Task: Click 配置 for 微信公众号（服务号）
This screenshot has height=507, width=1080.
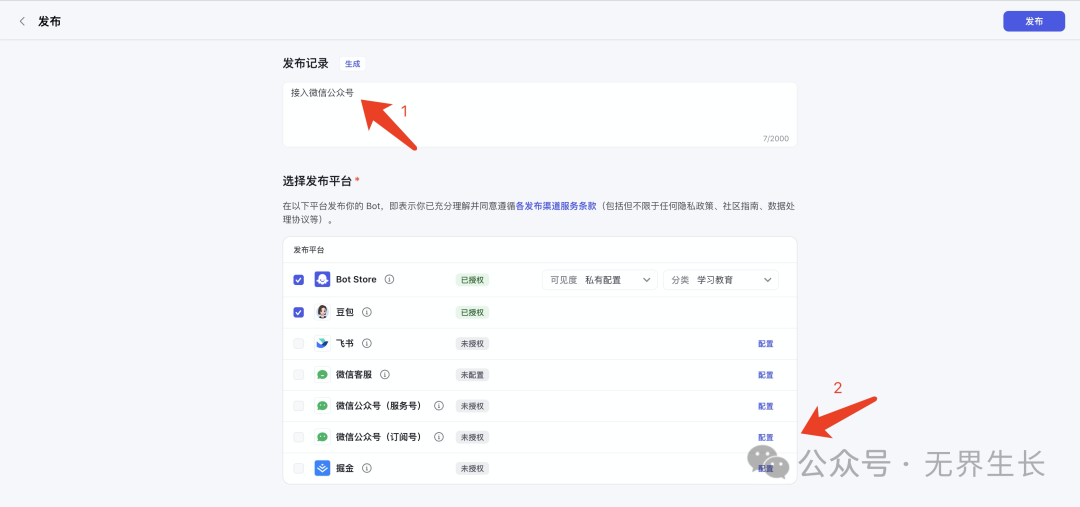Action: 766,406
